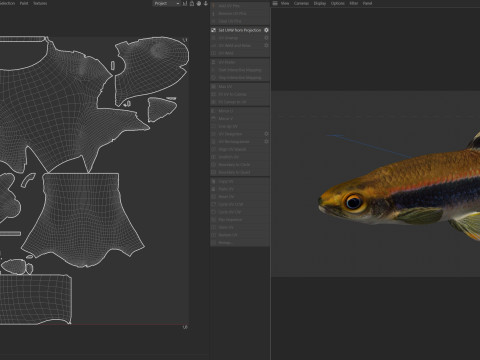Click the first icon right of Project dropdown
This screenshot has width=480, height=360.
(185, 3)
